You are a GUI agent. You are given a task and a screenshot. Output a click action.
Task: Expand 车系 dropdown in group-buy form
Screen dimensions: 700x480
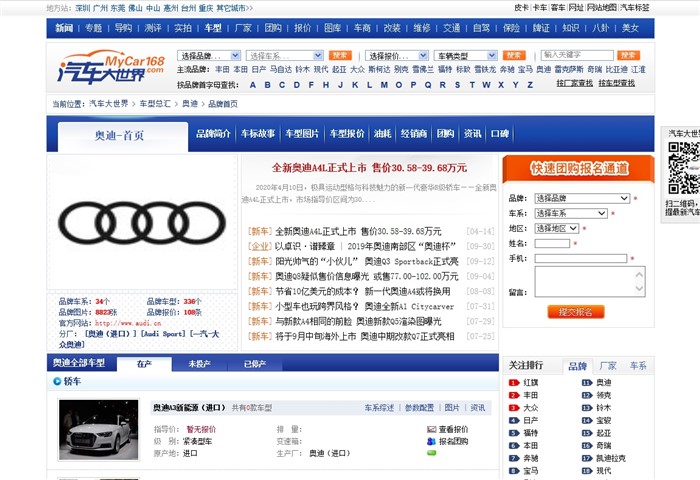point(571,213)
